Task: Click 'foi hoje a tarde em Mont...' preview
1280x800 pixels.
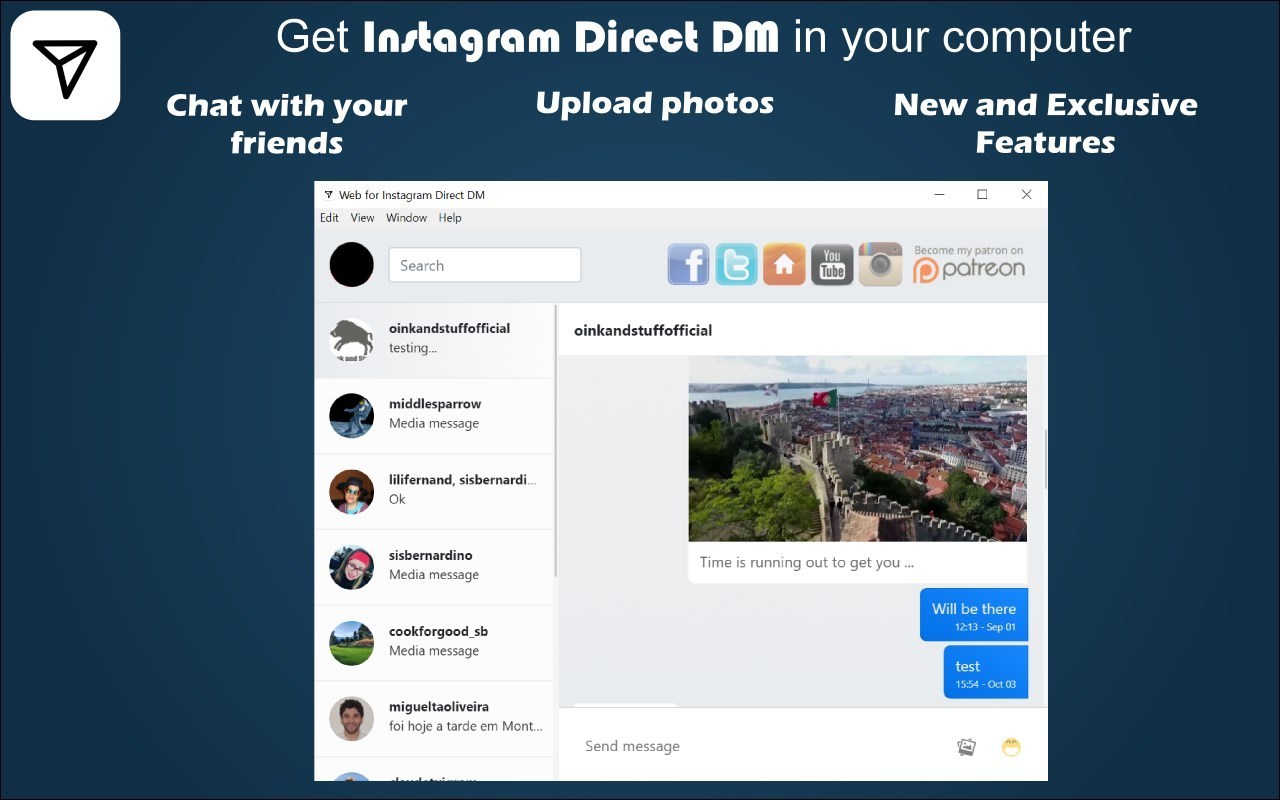Action: (x=466, y=726)
